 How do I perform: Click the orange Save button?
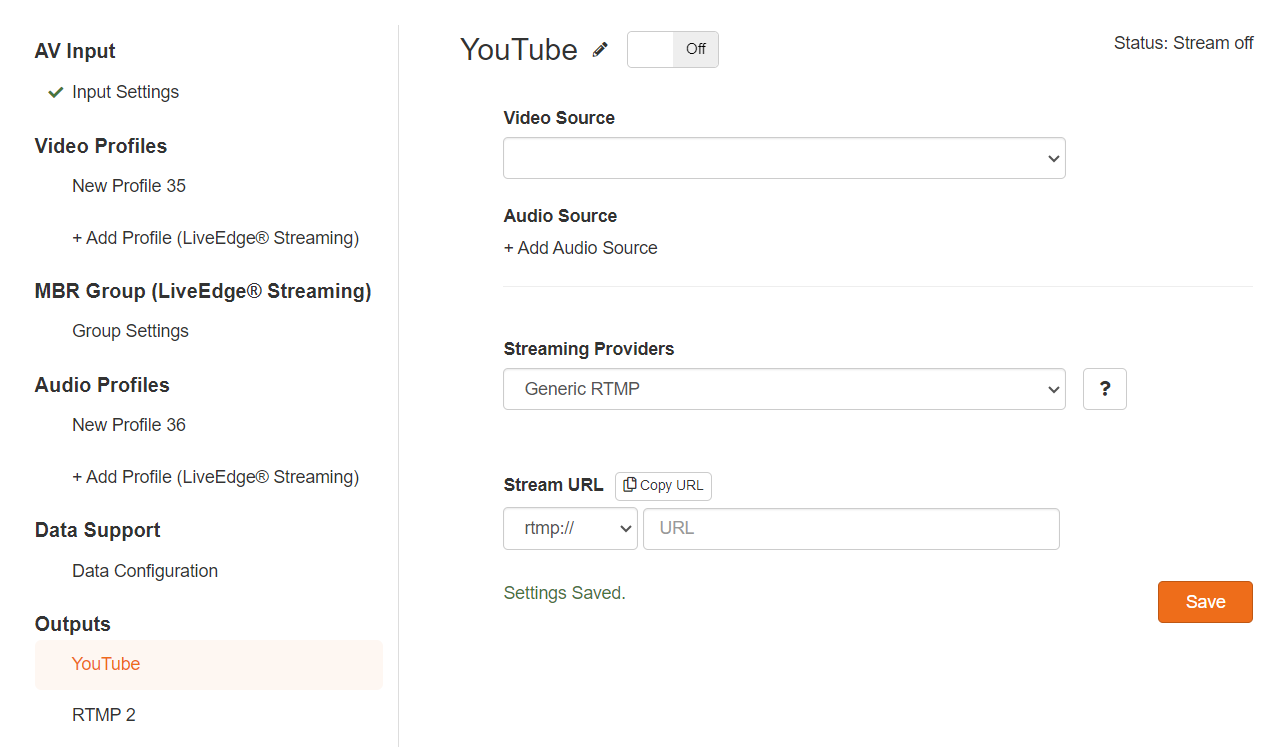[x=1205, y=602]
